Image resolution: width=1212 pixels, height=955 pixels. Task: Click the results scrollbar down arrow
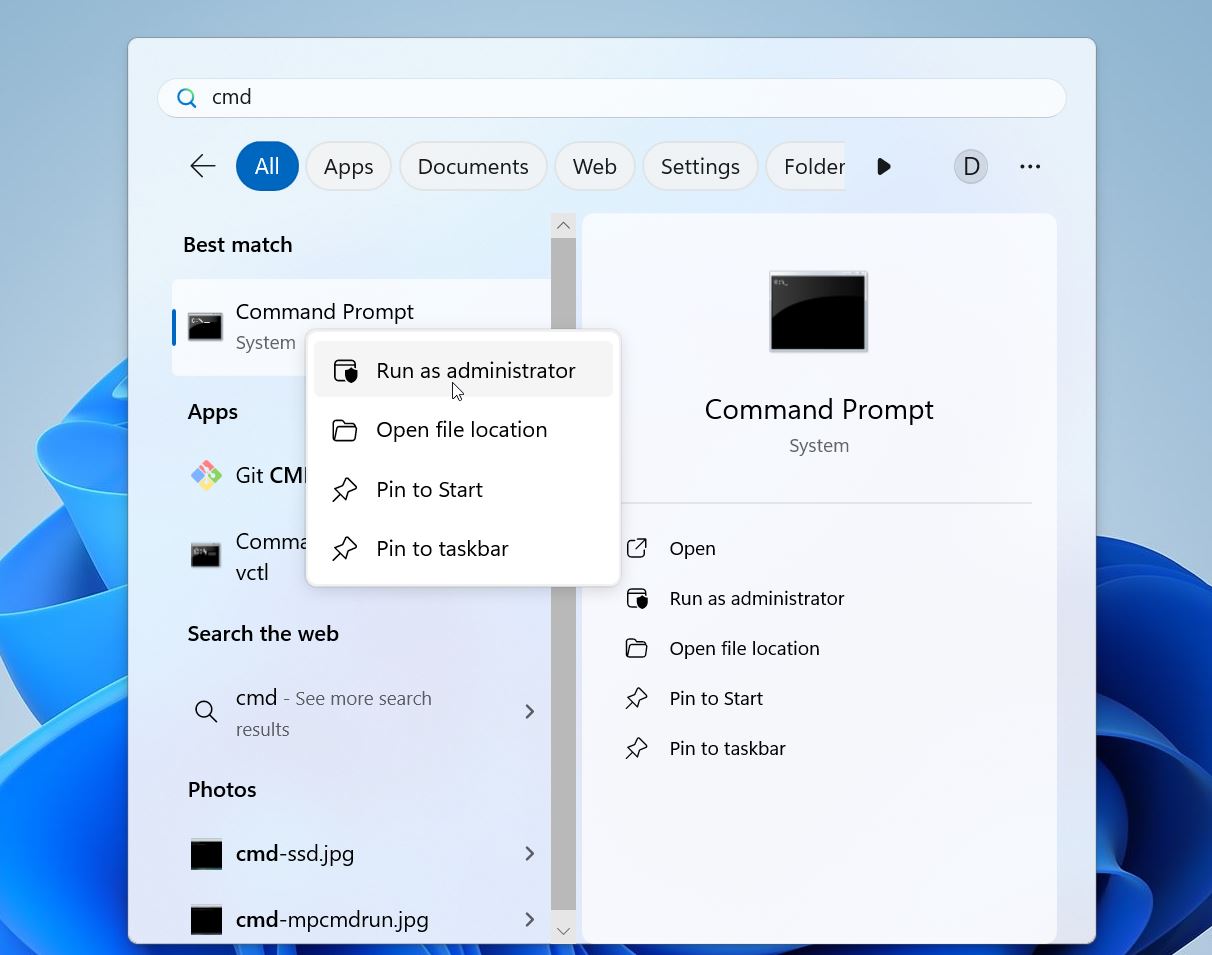pyautogui.click(x=563, y=930)
